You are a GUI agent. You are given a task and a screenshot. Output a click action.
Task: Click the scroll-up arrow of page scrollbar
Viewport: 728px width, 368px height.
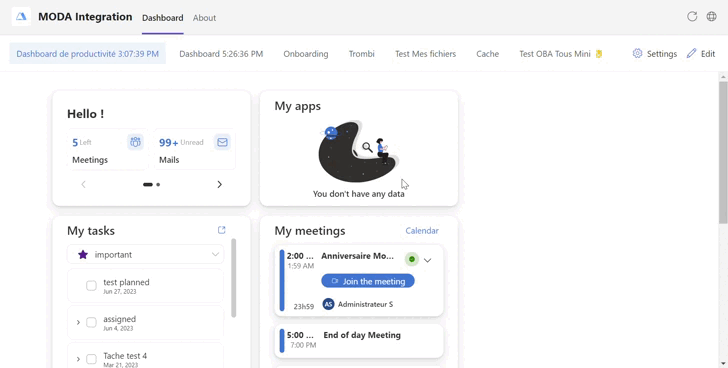(x=723, y=77)
